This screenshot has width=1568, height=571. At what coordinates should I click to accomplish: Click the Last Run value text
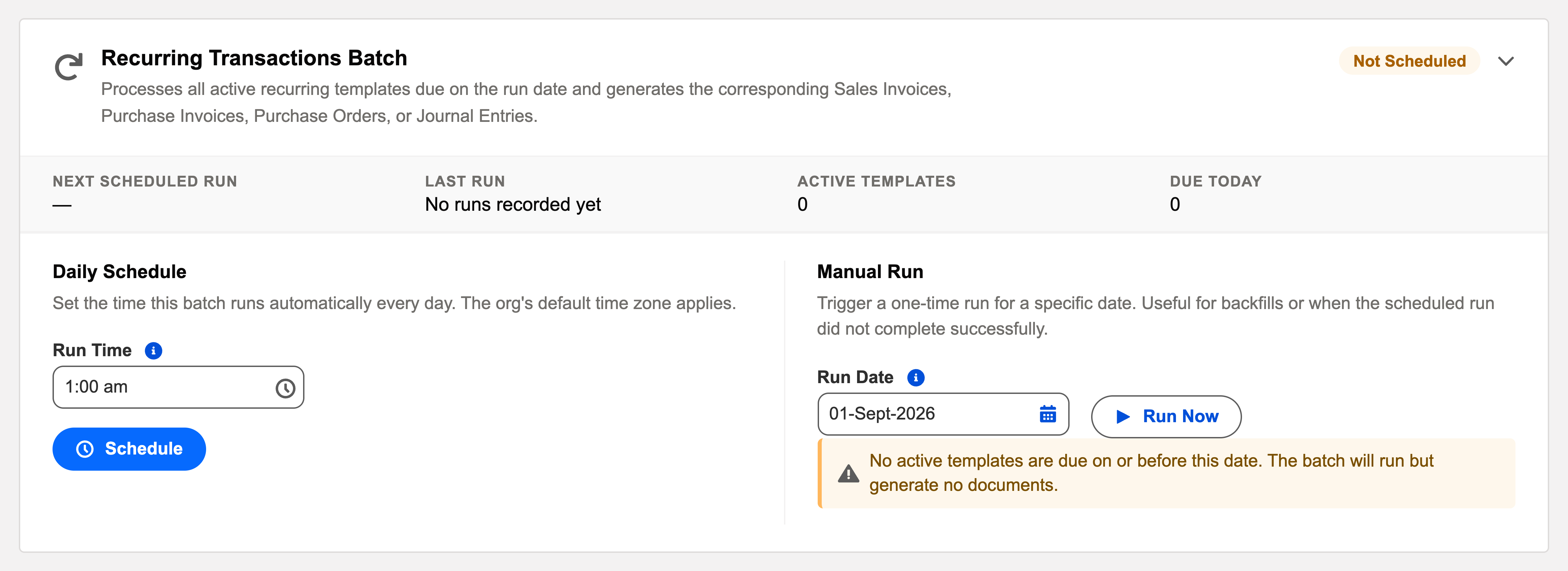[x=513, y=205]
